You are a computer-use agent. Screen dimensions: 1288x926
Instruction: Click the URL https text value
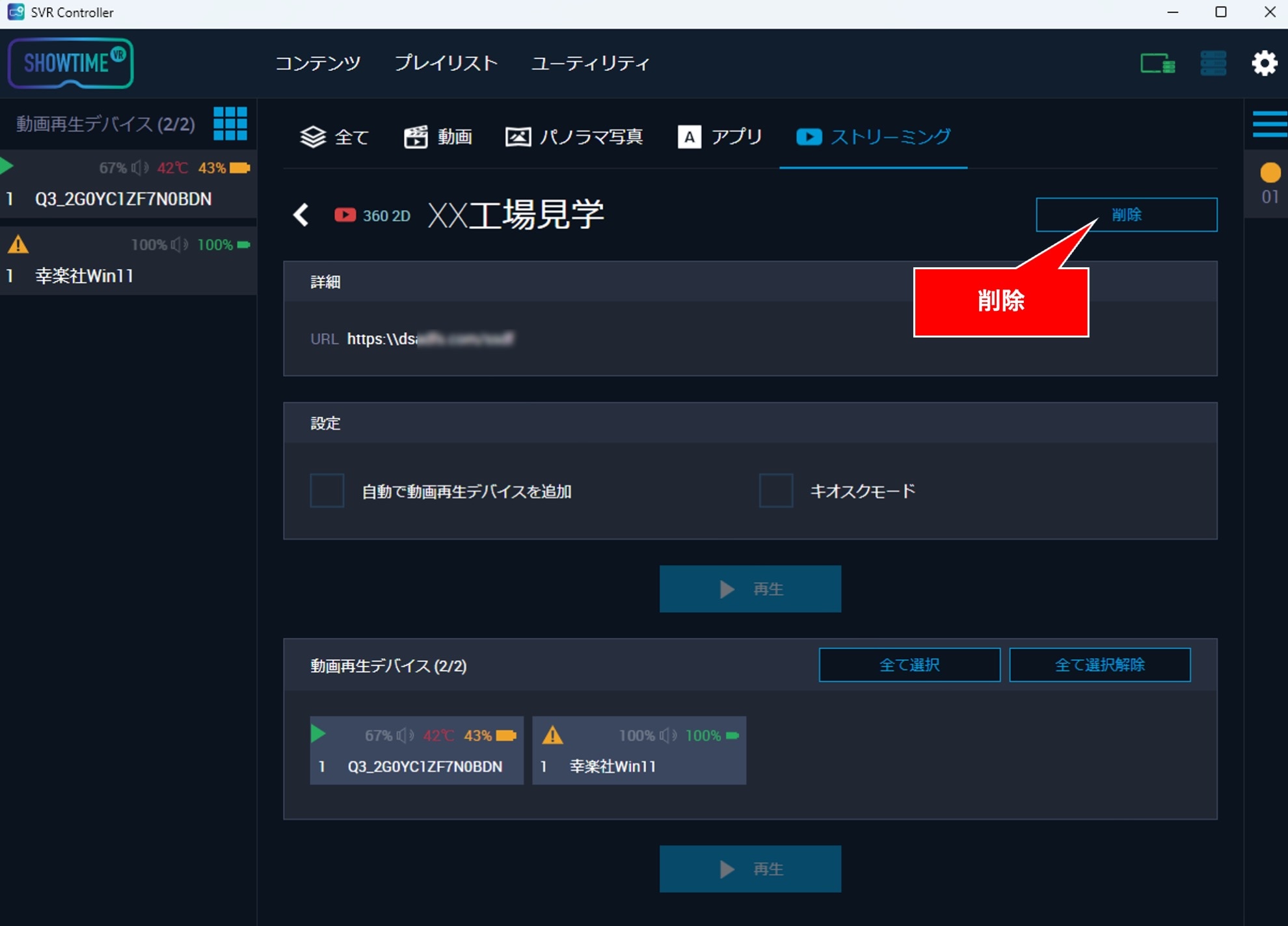tap(430, 339)
